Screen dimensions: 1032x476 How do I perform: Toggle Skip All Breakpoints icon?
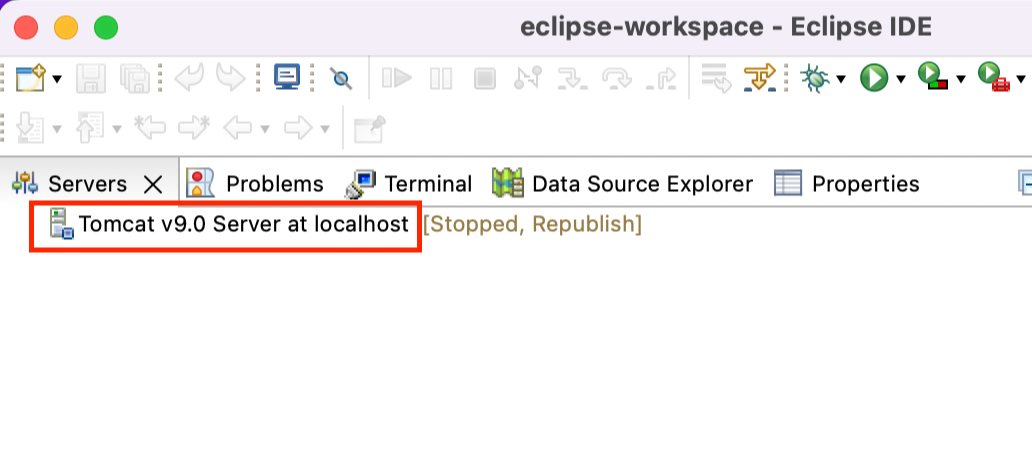(340, 79)
